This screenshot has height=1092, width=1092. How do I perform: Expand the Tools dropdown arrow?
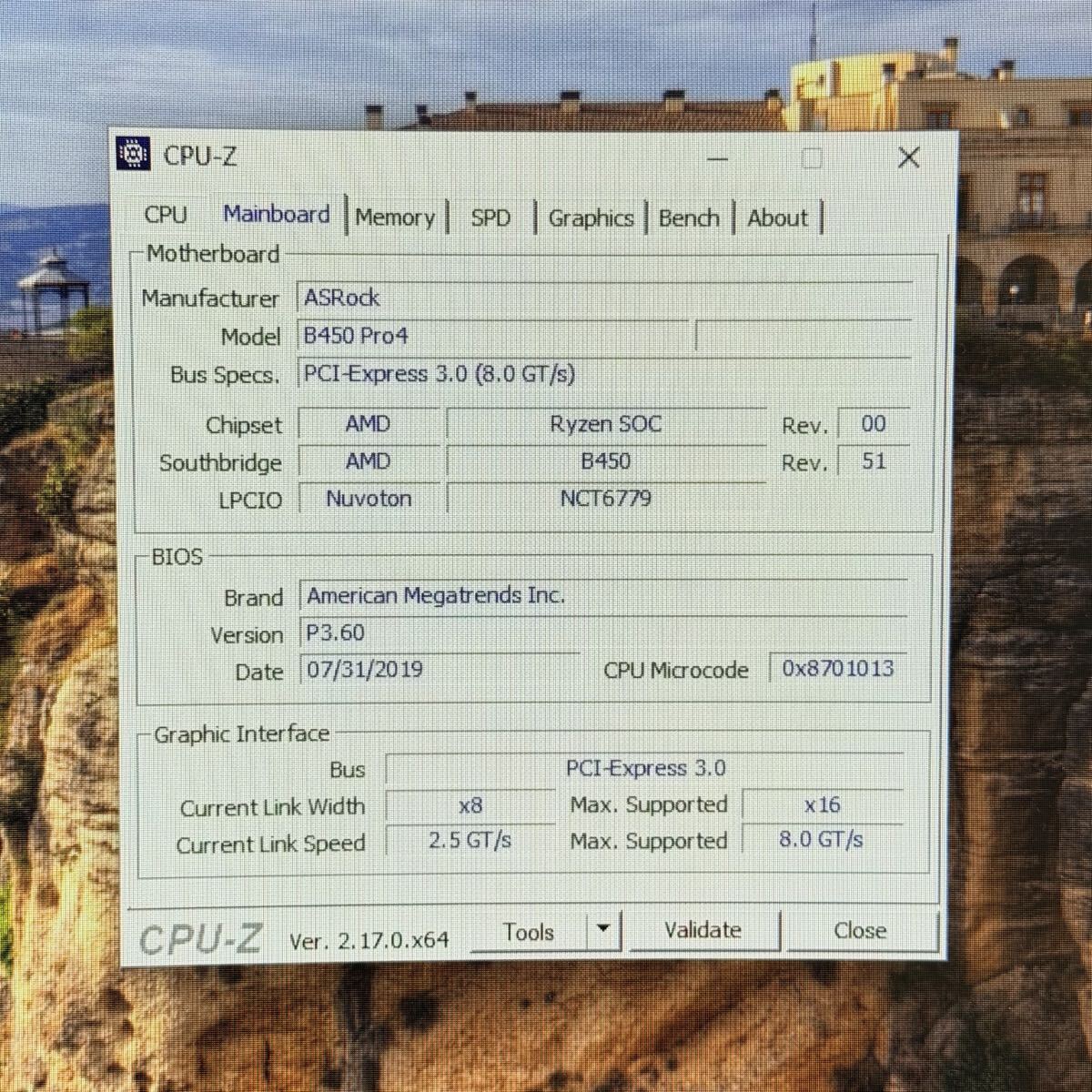(x=603, y=930)
